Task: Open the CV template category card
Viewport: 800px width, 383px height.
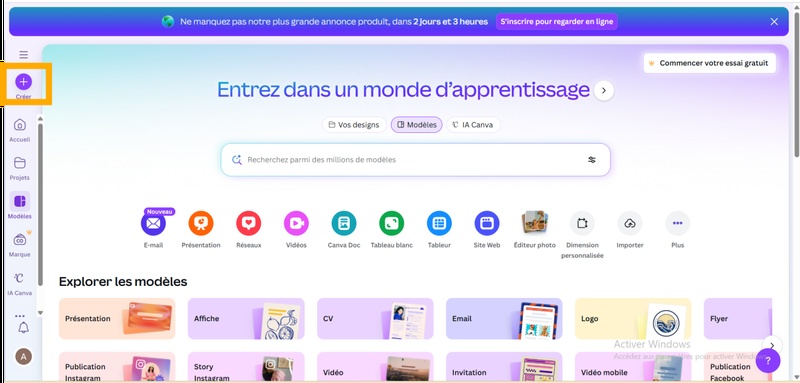Action: tap(375, 319)
